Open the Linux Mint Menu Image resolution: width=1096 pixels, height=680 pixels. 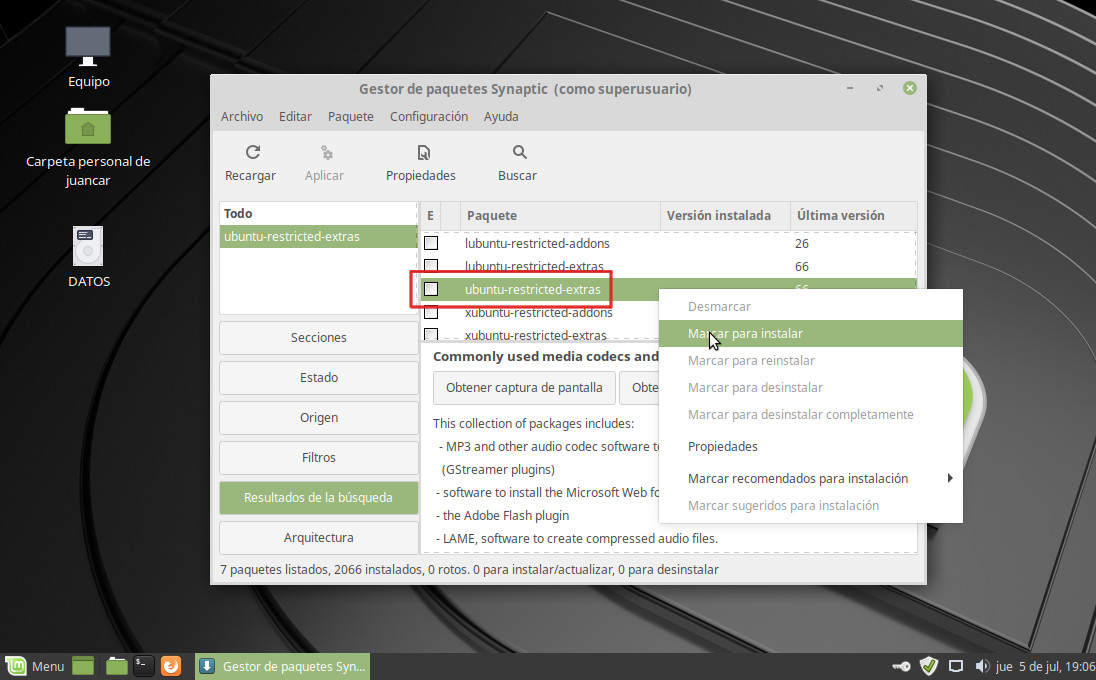pyautogui.click(x=36, y=666)
